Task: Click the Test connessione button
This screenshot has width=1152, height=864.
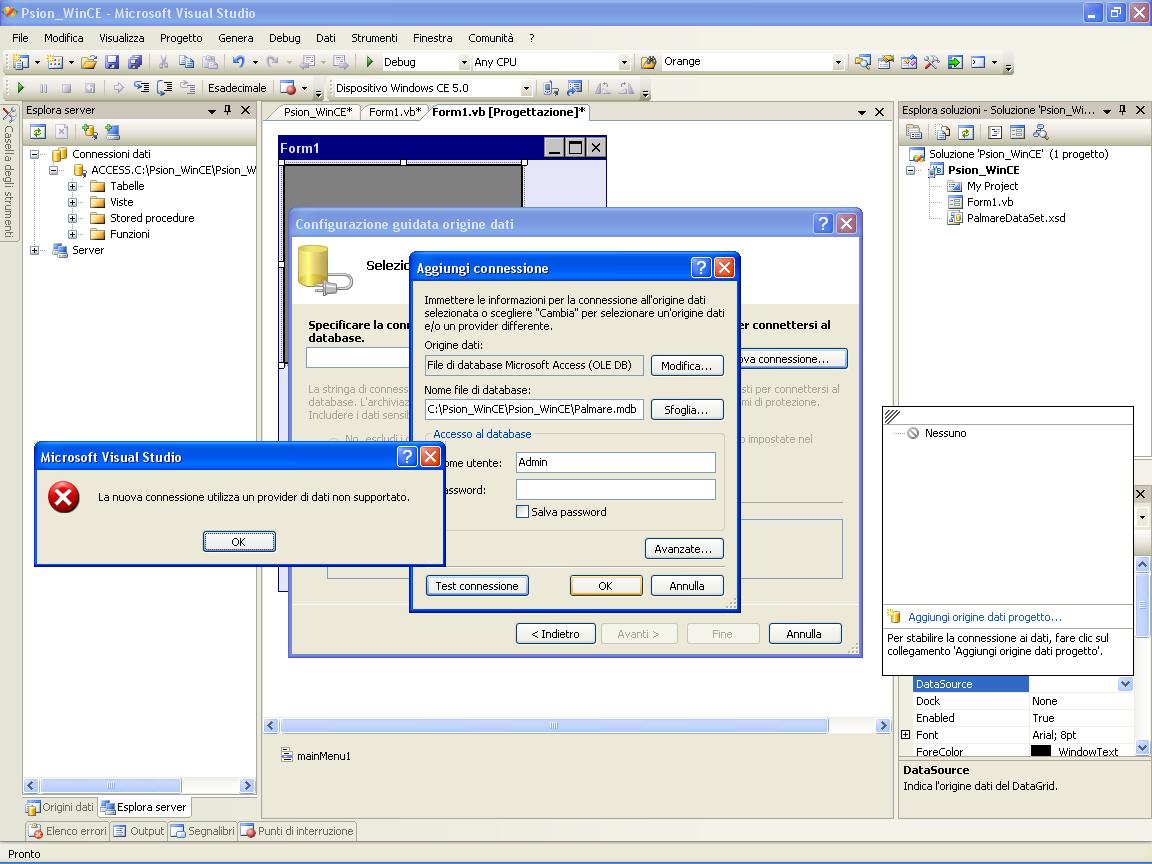Action: pos(477,586)
